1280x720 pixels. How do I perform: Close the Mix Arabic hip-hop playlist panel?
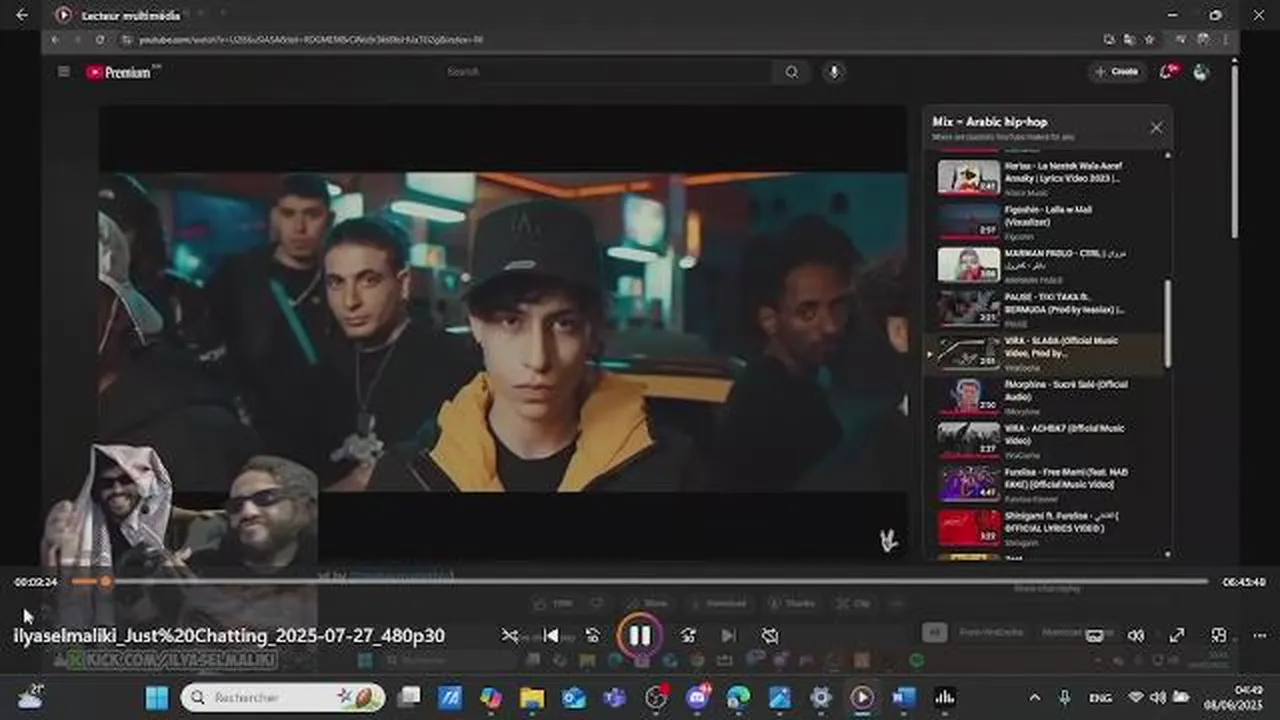click(1156, 128)
